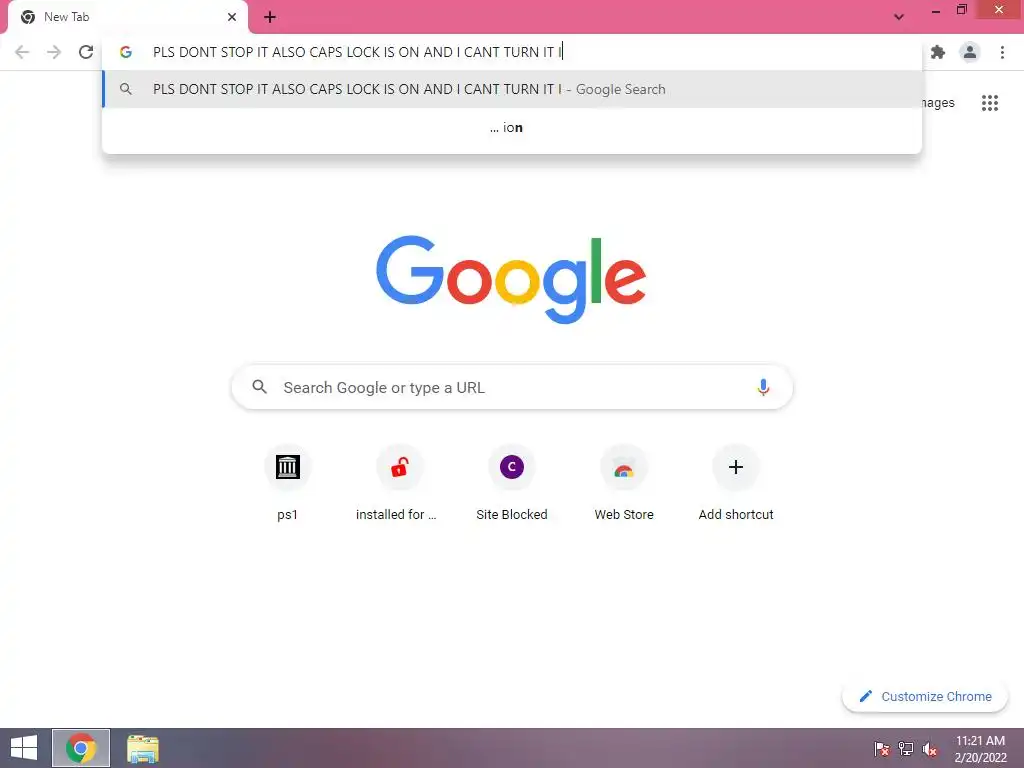Go forward using the forward arrow
Viewport: 1024px width, 768px height.
coord(54,52)
